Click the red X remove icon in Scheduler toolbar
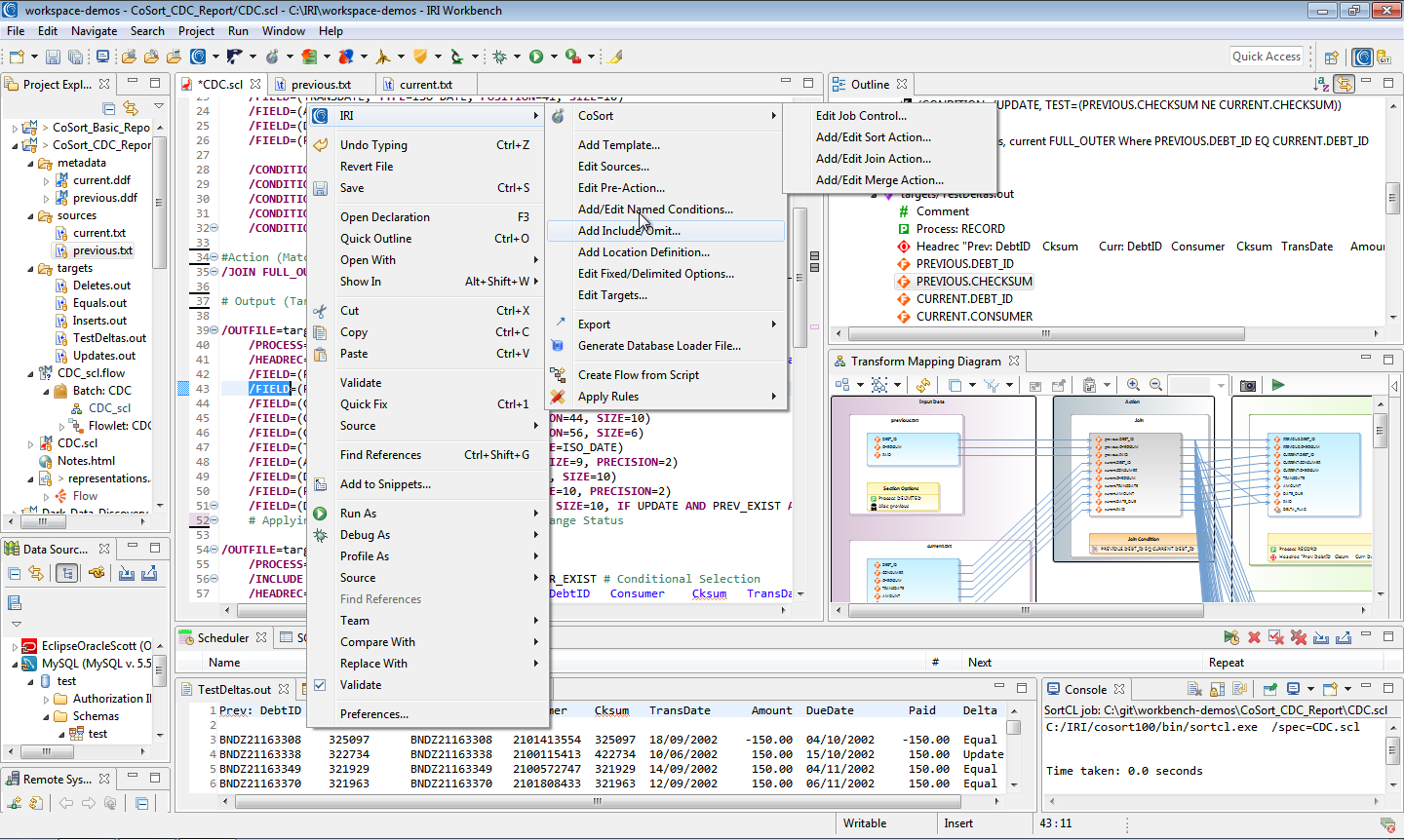The image size is (1404, 840). 1254,637
